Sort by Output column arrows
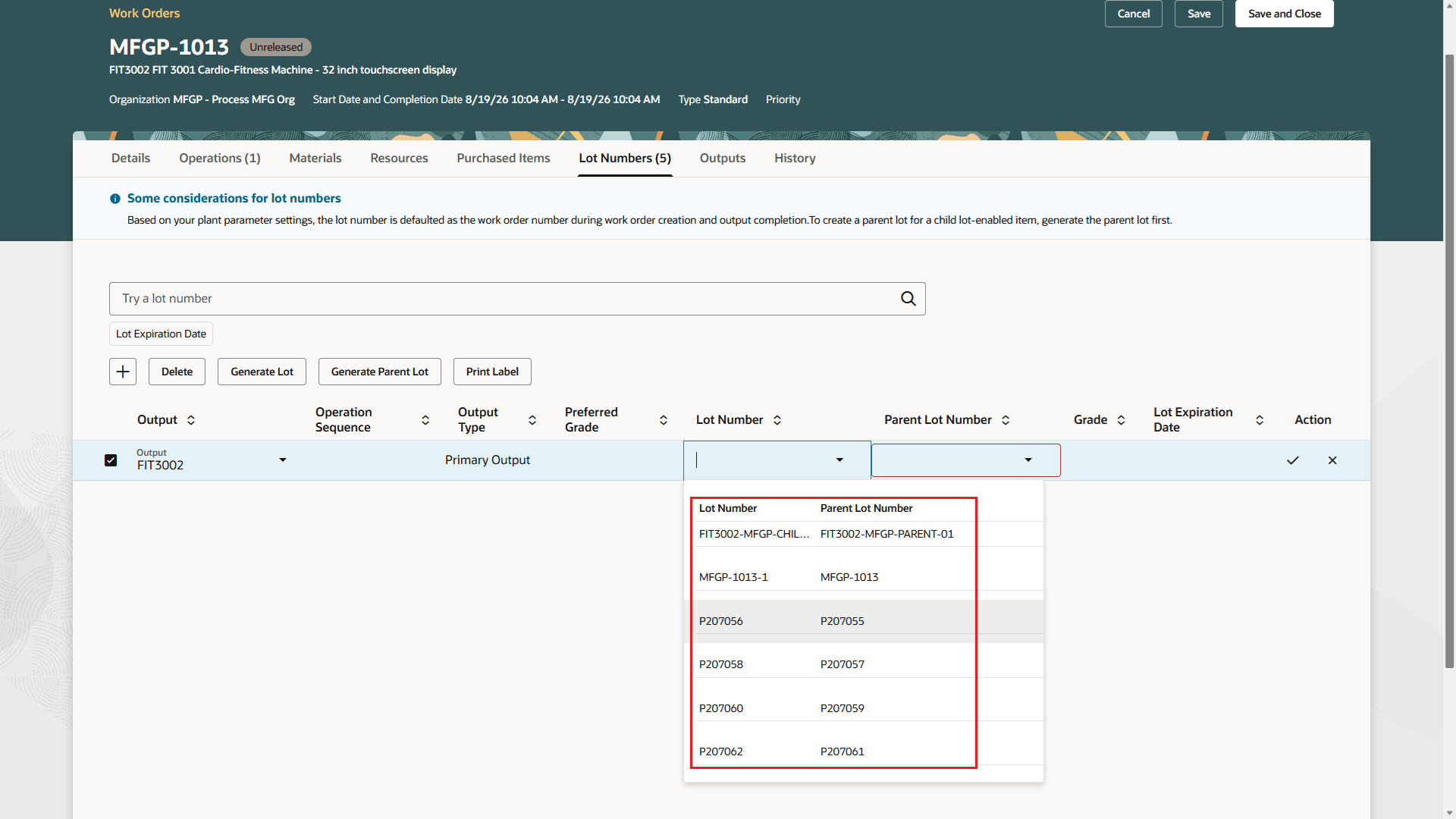Image resolution: width=1456 pixels, height=819 pixels. pos(191,420)
